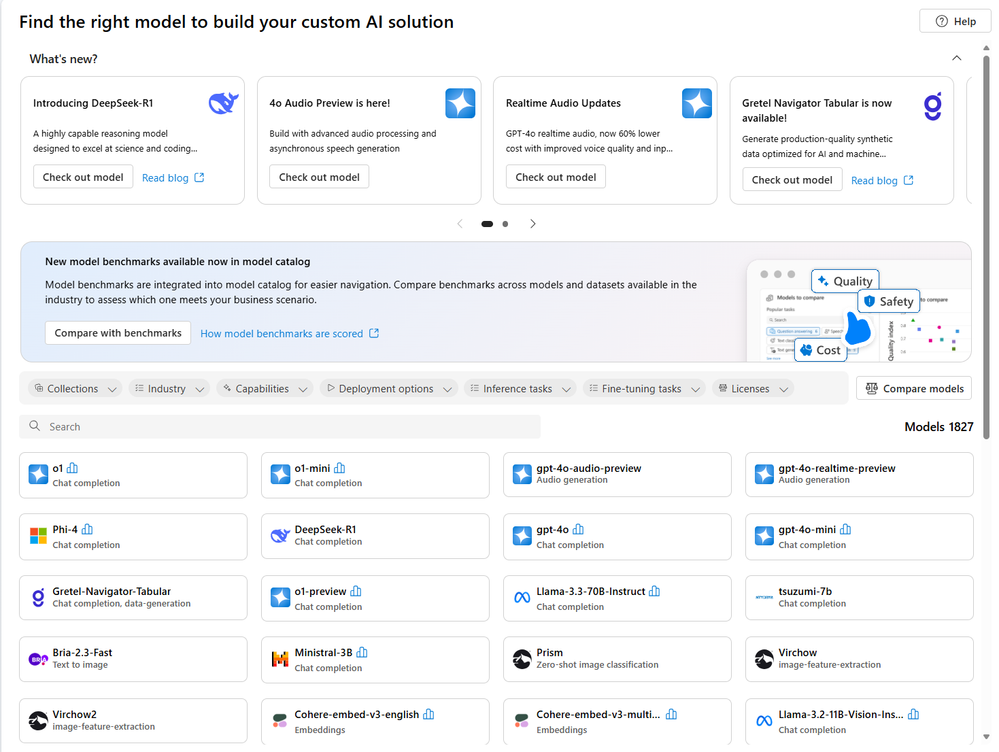
Task: Expand the Capabilities filter
Action: (265, 389)
